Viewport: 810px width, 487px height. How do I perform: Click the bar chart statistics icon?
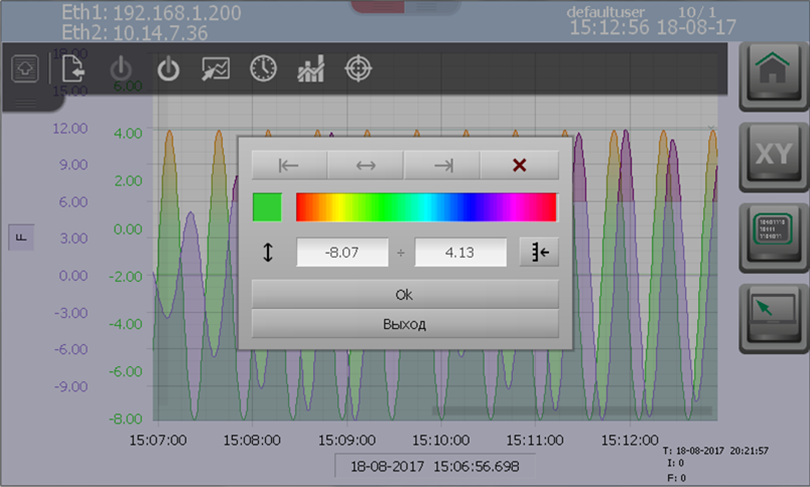(x=311, y=69)
